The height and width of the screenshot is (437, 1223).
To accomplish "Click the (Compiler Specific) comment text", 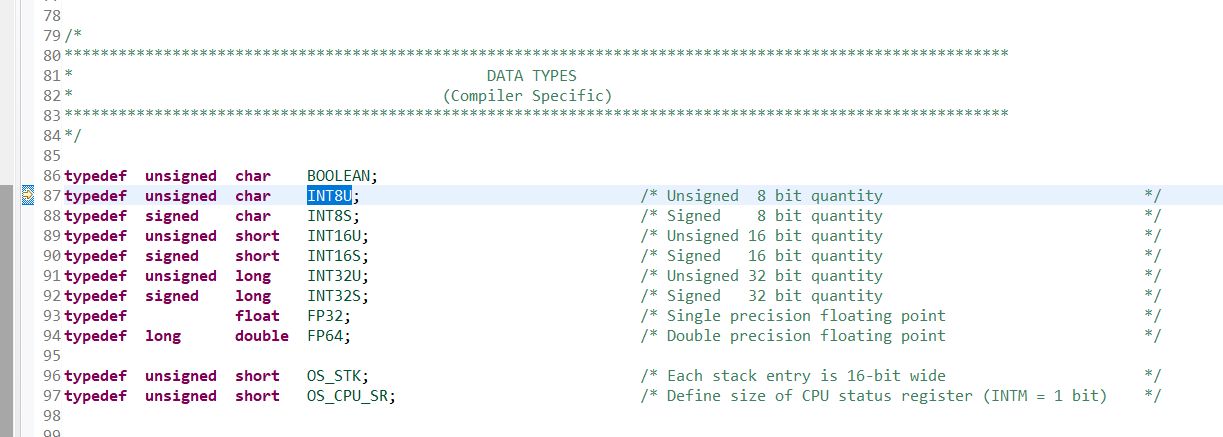I will point(527,96).
